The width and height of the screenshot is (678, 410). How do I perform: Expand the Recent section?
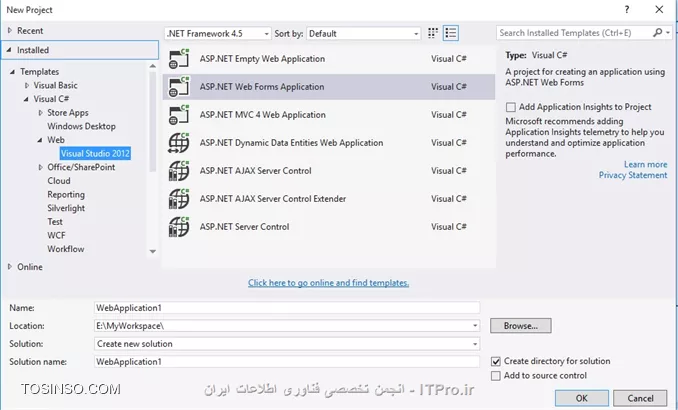(x=10, y=30)
